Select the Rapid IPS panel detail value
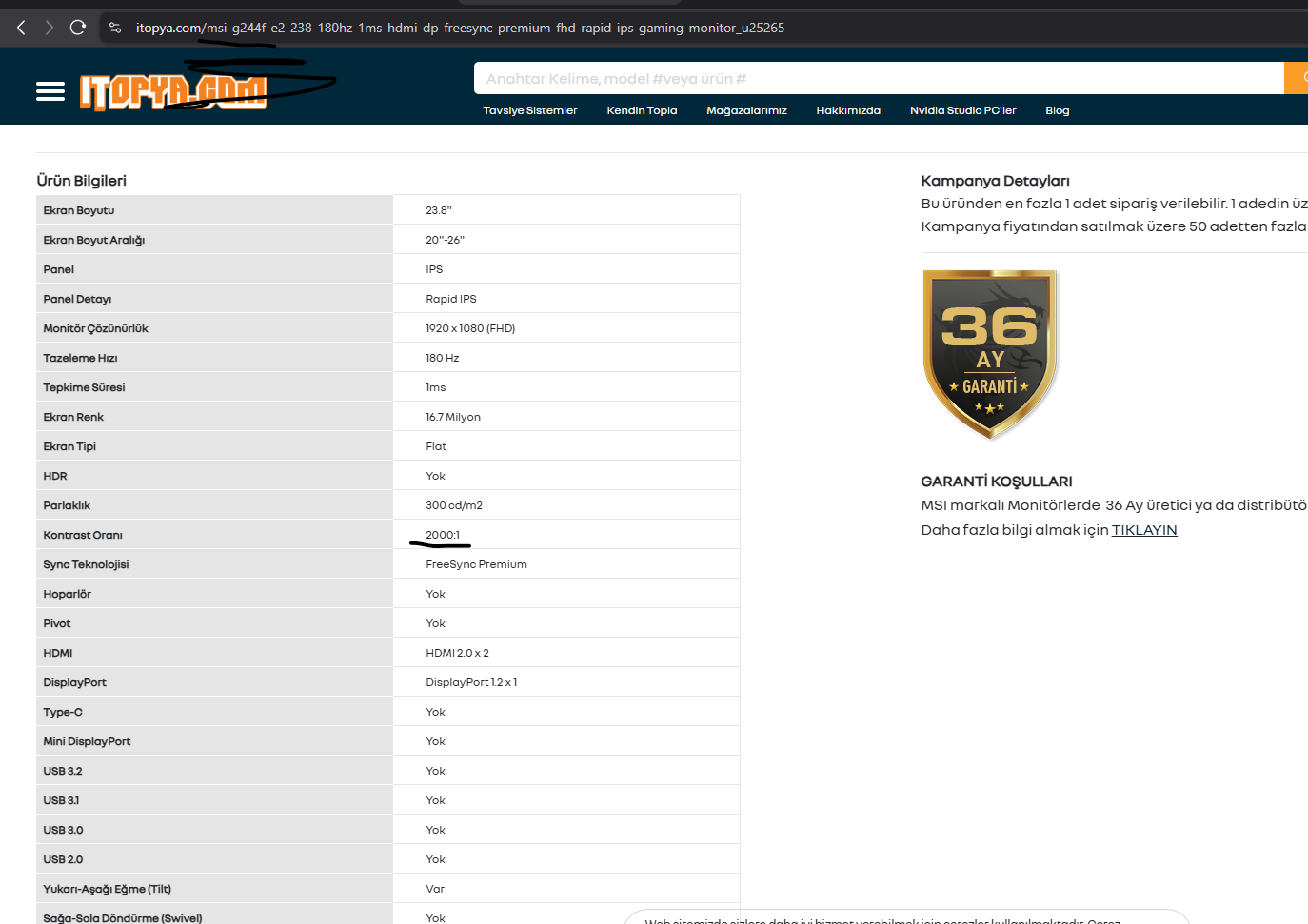The width and height of the screenshot is (1308, 924). point(451,299)
